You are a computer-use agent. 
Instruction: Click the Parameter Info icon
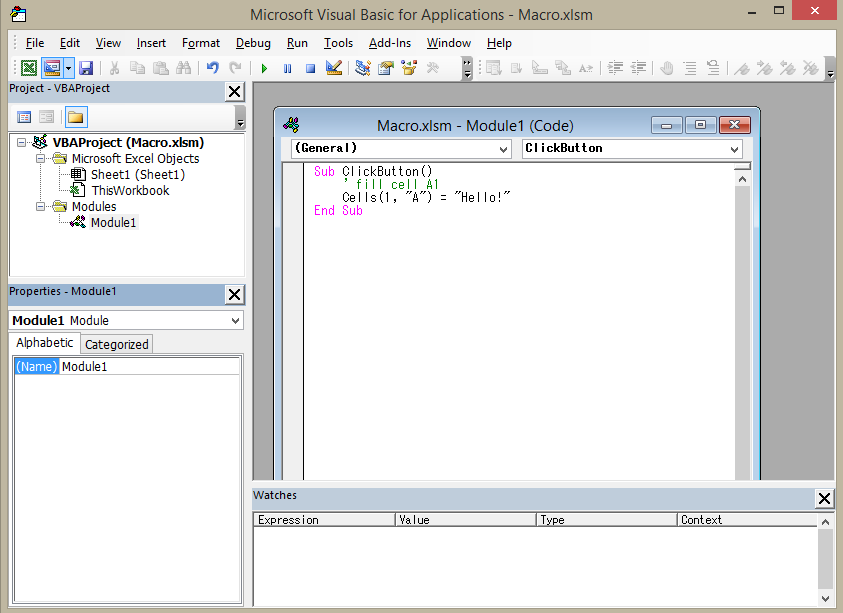(x=563, y=68)
